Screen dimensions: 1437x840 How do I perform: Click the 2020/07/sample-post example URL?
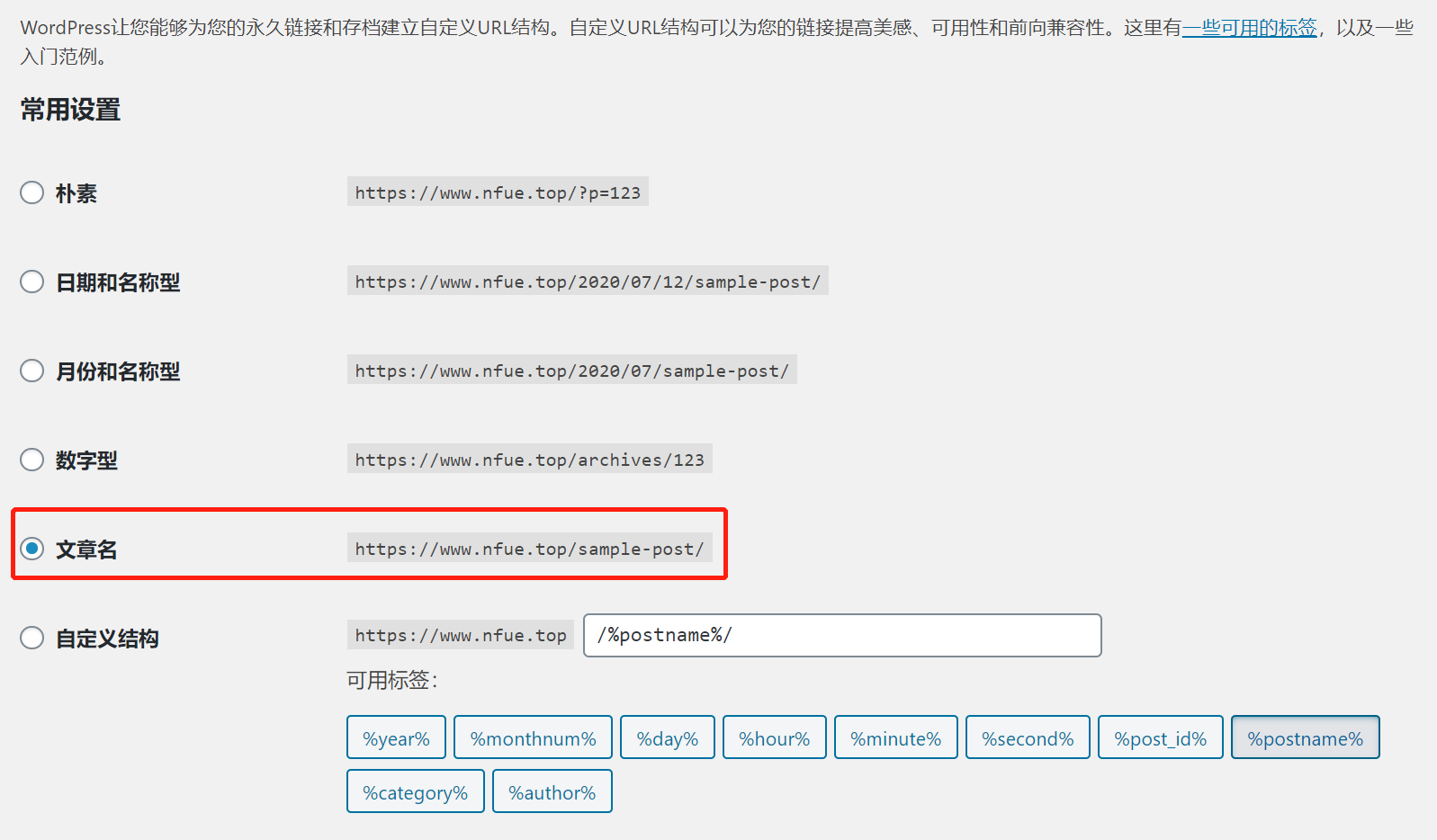point(572,370)
